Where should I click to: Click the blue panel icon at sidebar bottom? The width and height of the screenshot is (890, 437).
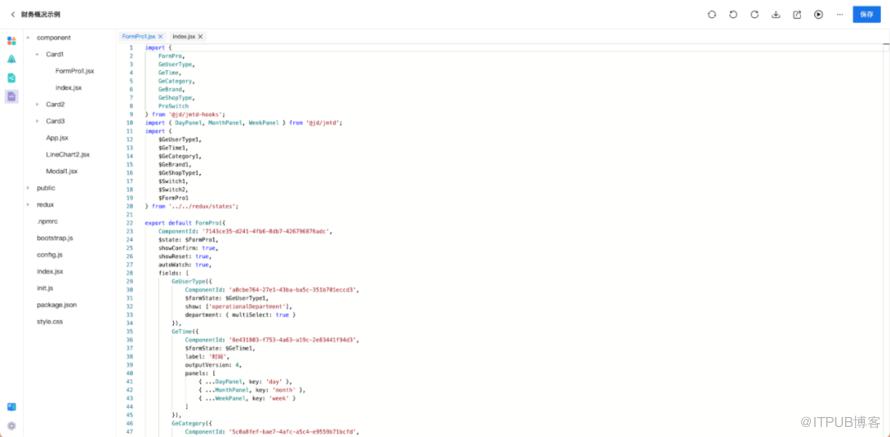(x=11, y=407)
